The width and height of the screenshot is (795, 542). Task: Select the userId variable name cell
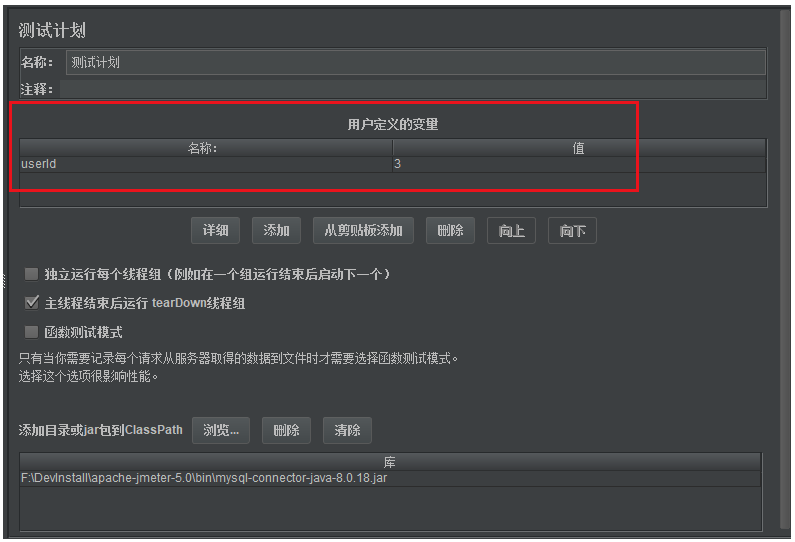[206, 164]
